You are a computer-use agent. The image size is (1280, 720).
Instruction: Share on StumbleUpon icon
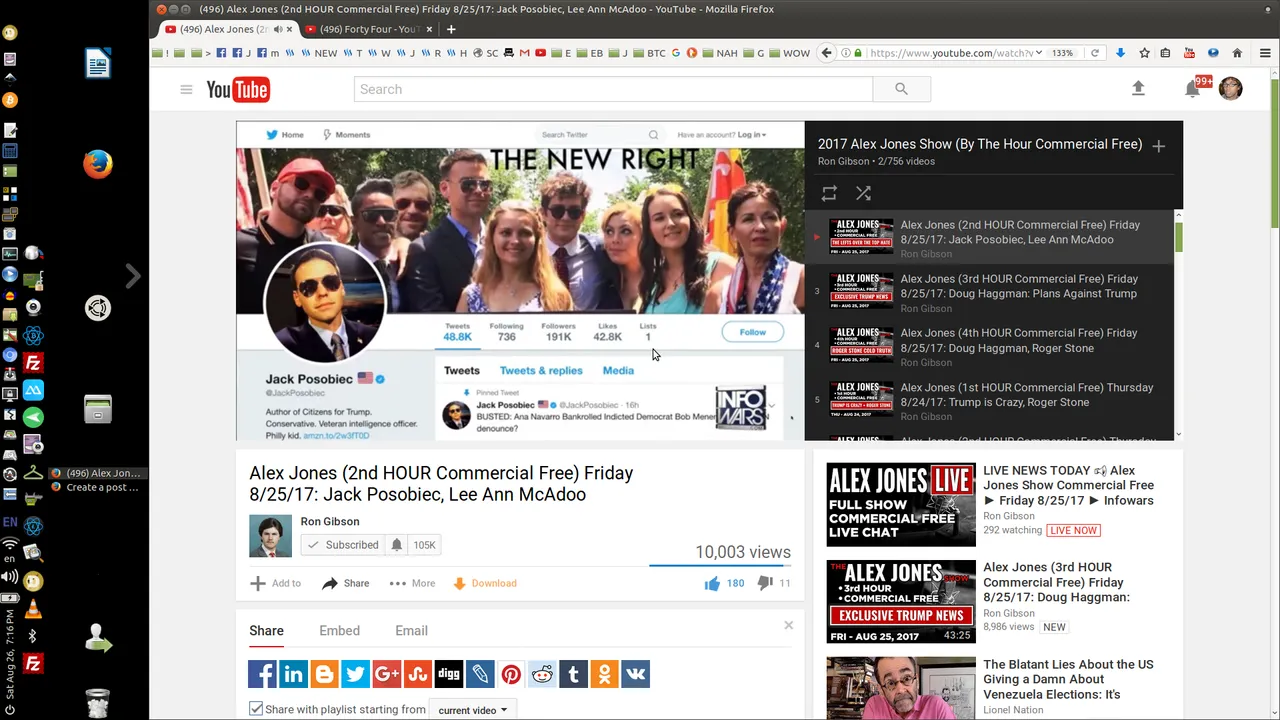[x=417, y=674]
